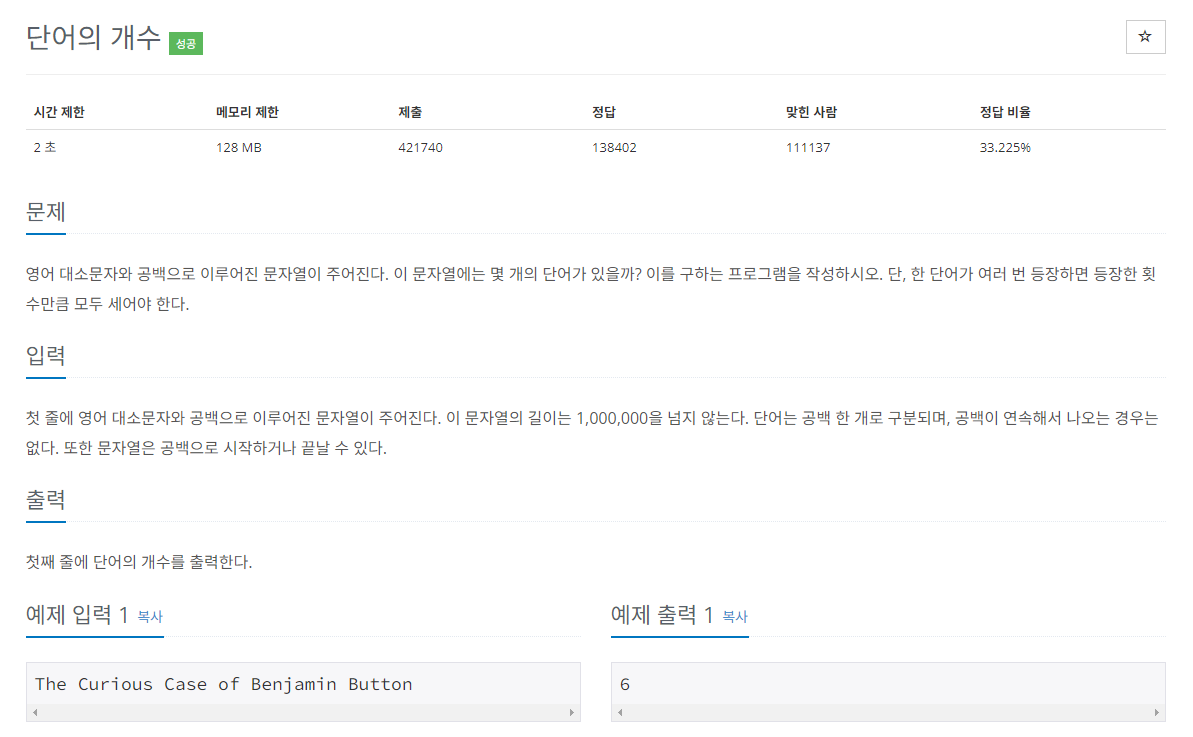Click the solver count 111137
The image size is (1193, 737).
pyautogui.click(x=806, y=147)
